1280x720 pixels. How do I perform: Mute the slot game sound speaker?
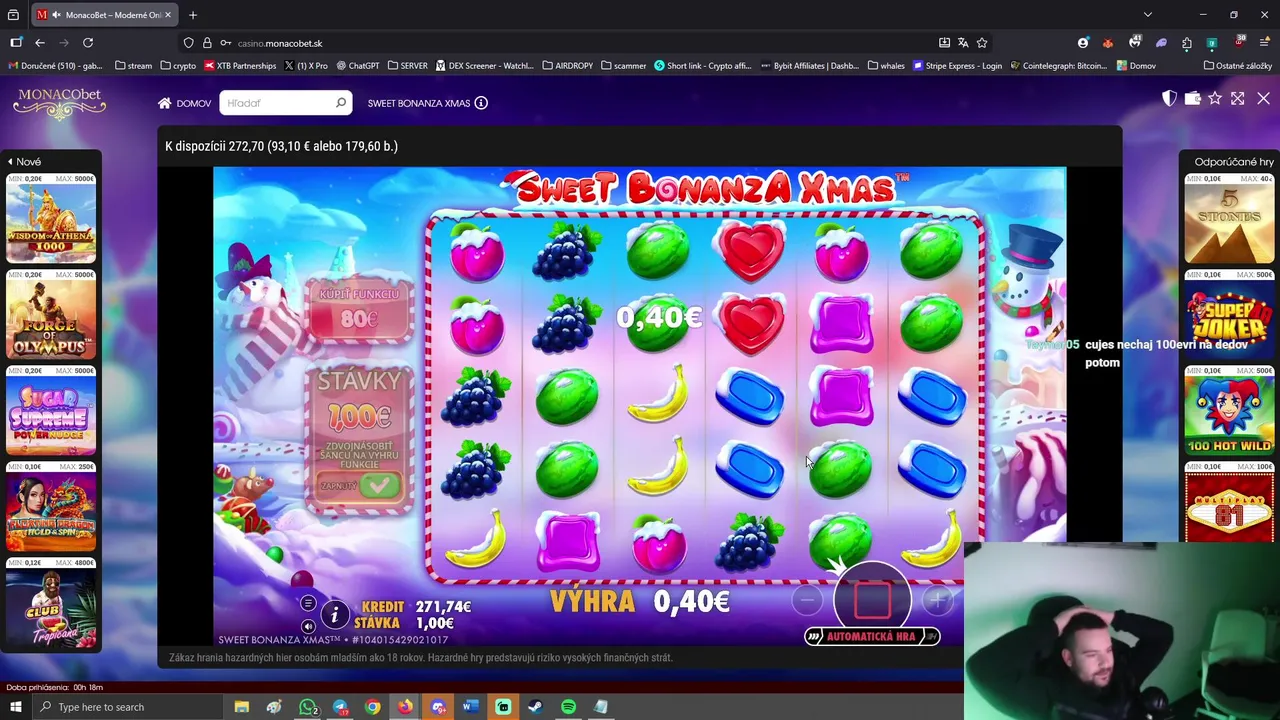coord(308,626)
